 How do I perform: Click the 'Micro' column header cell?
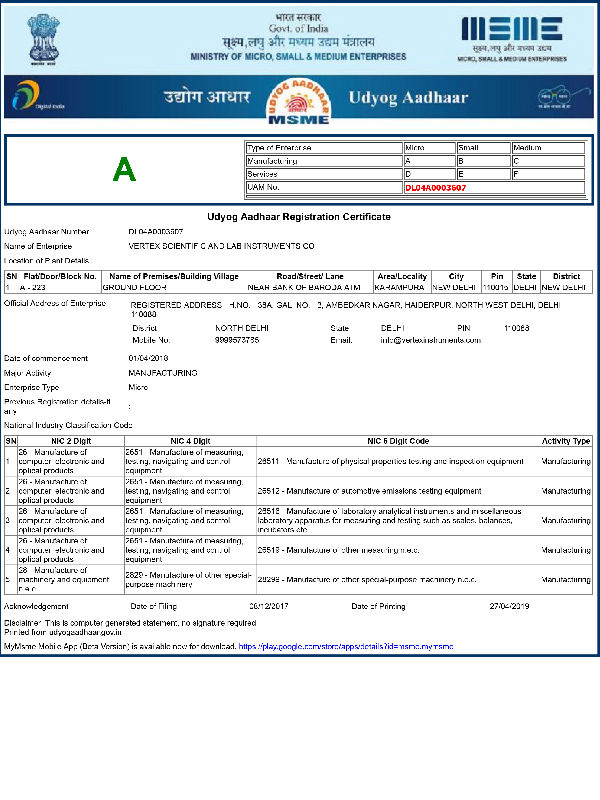[x=430, y=147]
